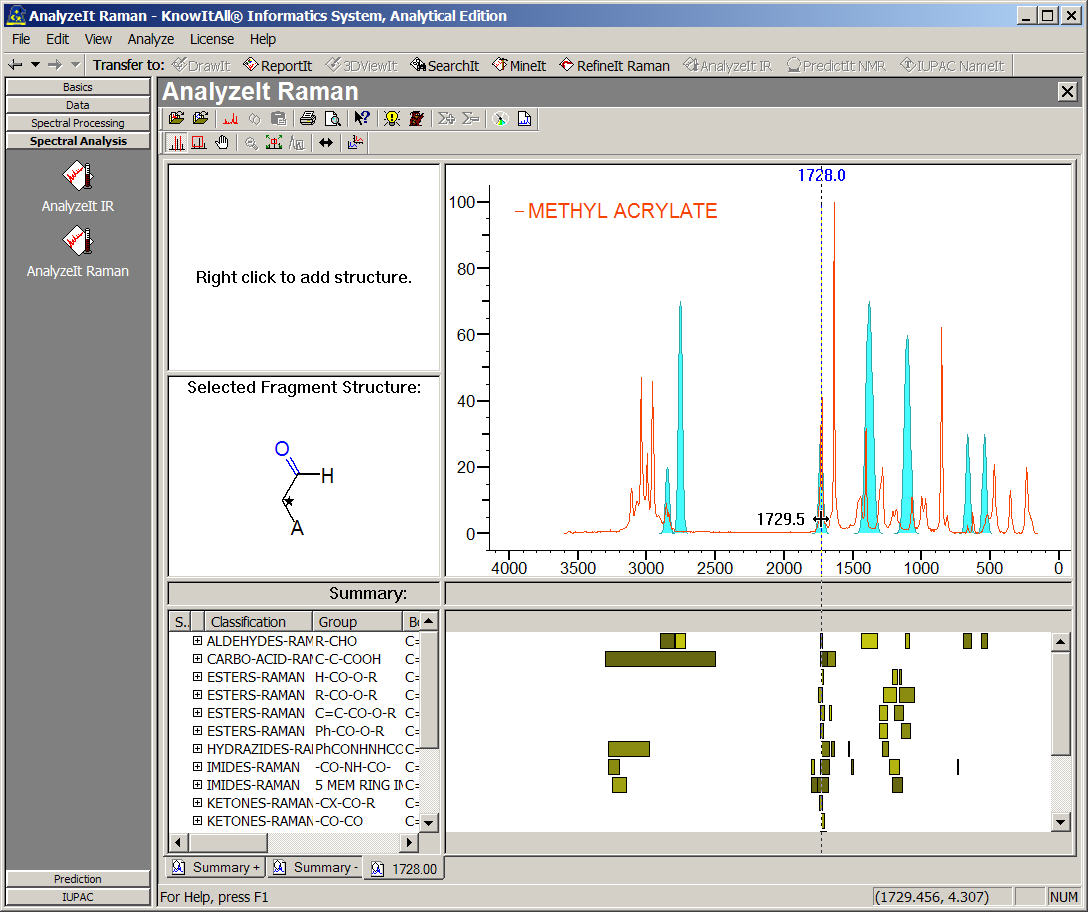Click the paste clipboard toolbar icon

tap(278, 119)
